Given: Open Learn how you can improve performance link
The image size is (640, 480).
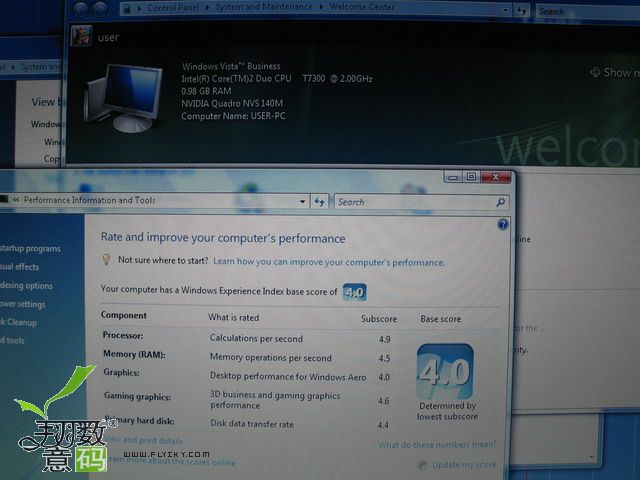Looking at the screenshot, I should click(329, 262).
